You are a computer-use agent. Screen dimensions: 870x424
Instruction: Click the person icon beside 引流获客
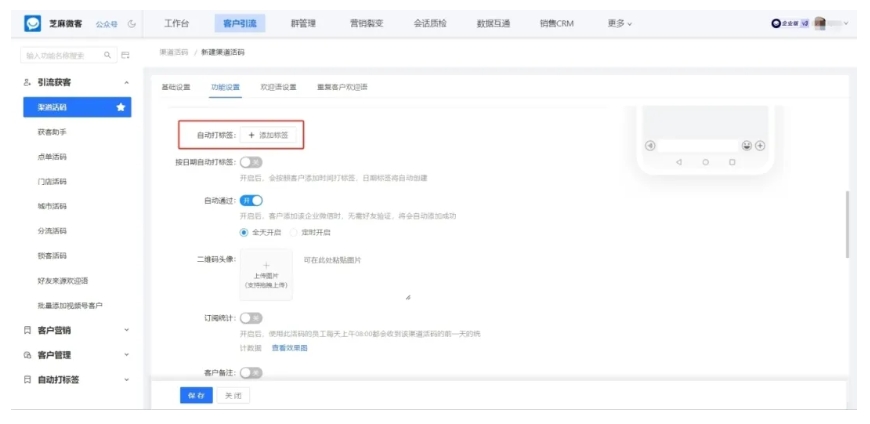[27, 83]
